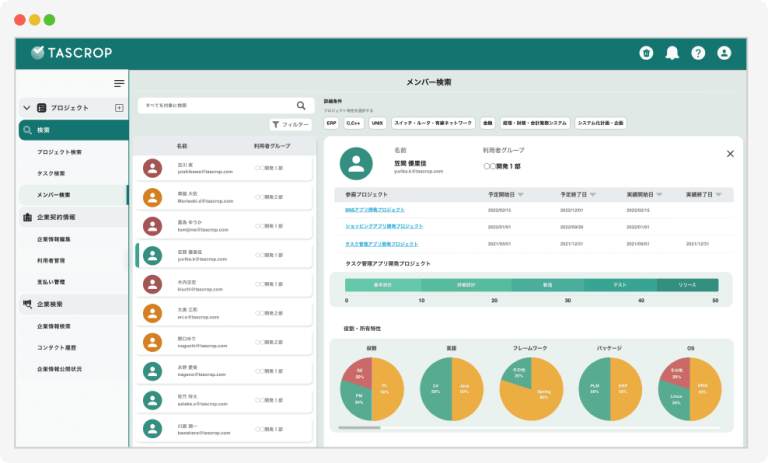This screenshot has width=768, height=463.
Task: Open the help question mark icon
Action: (x=698, y=53)
